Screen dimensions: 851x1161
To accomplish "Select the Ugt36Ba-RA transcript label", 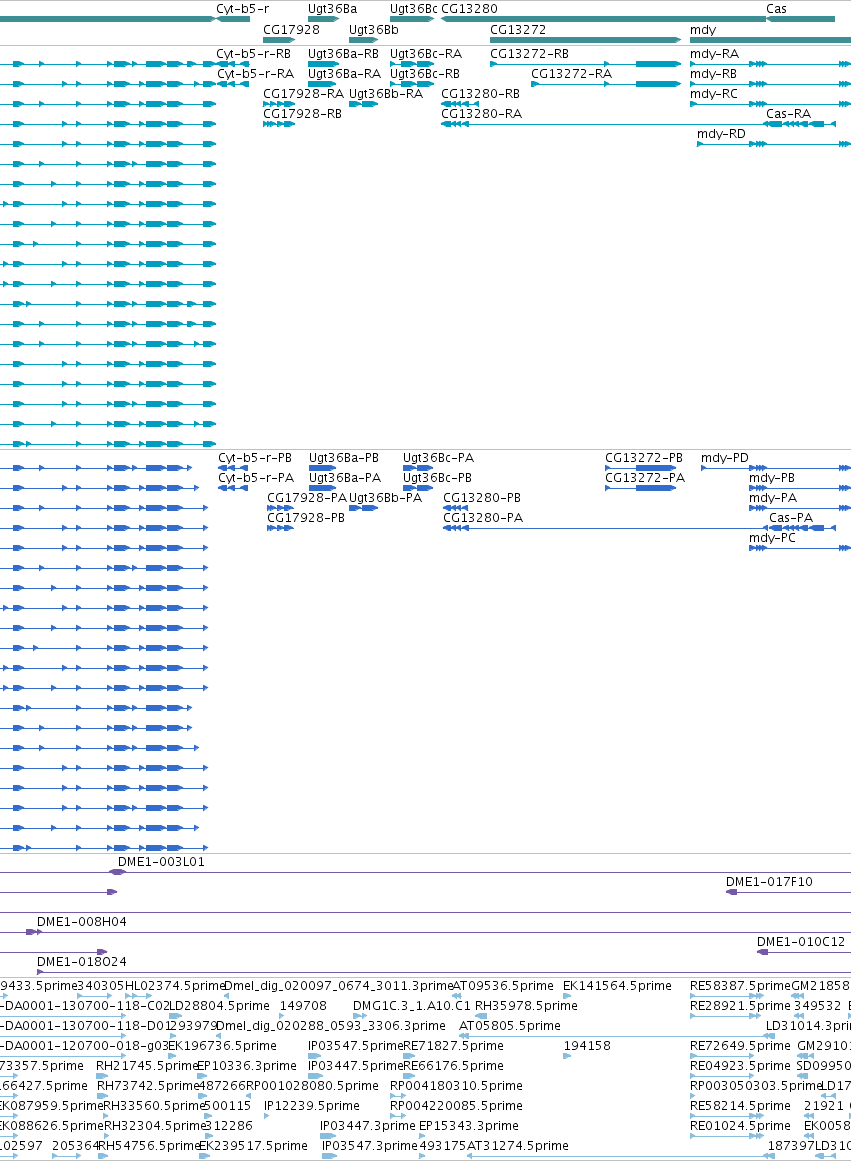I will tap(344, 74).
